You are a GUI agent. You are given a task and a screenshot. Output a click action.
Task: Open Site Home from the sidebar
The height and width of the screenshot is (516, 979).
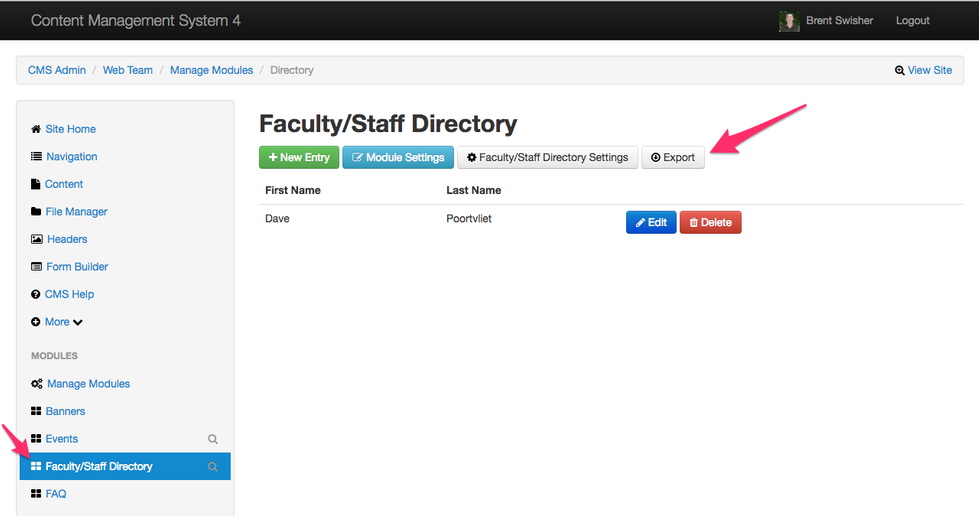tap(70, 129)
